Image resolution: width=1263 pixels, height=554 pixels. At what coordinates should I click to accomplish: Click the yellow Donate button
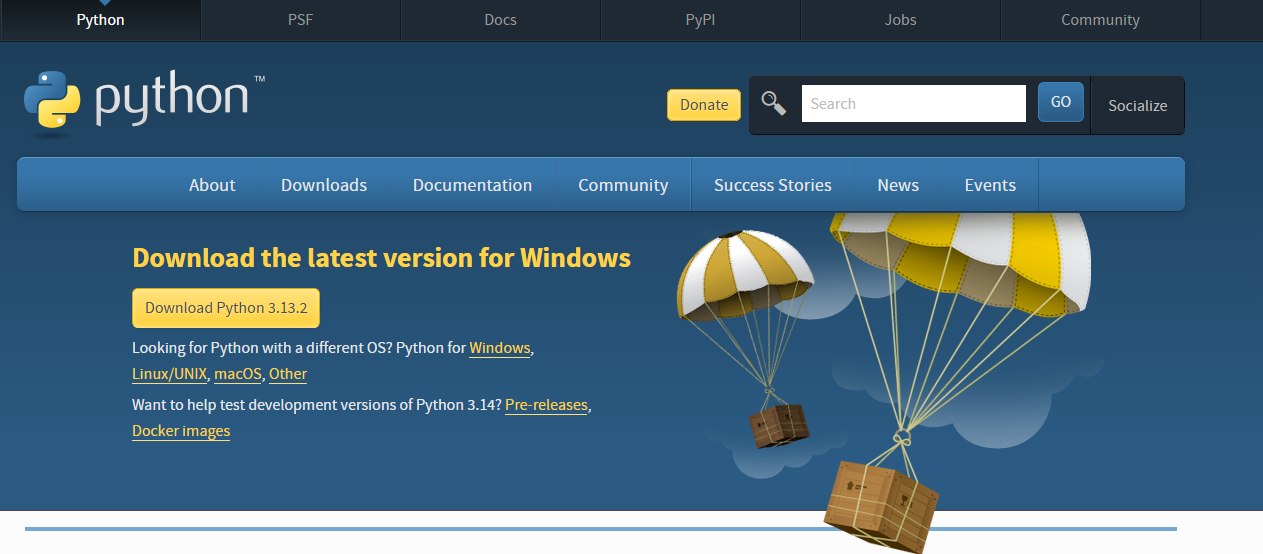(704, 105)
